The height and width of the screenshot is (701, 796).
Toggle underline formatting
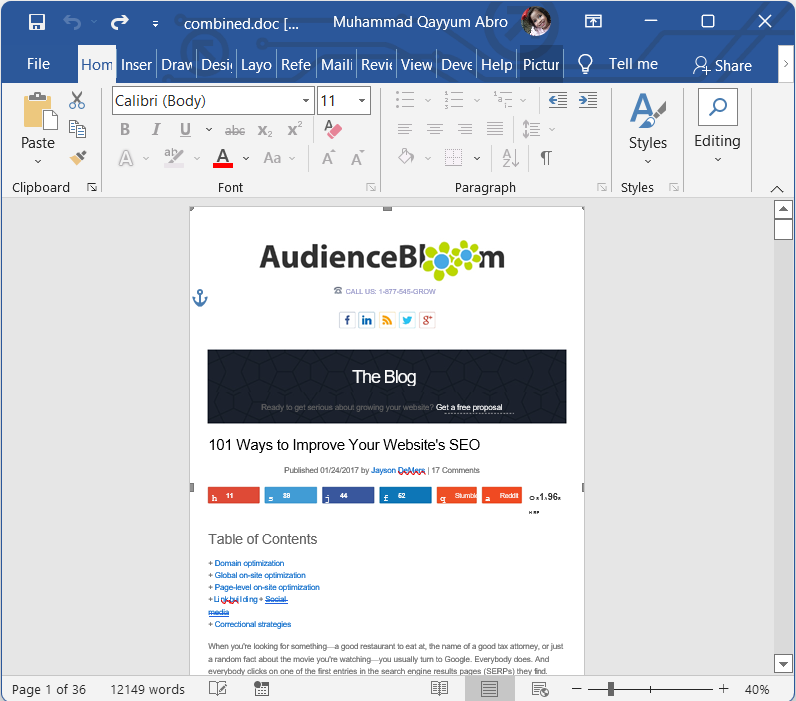[x=186, y=129]
